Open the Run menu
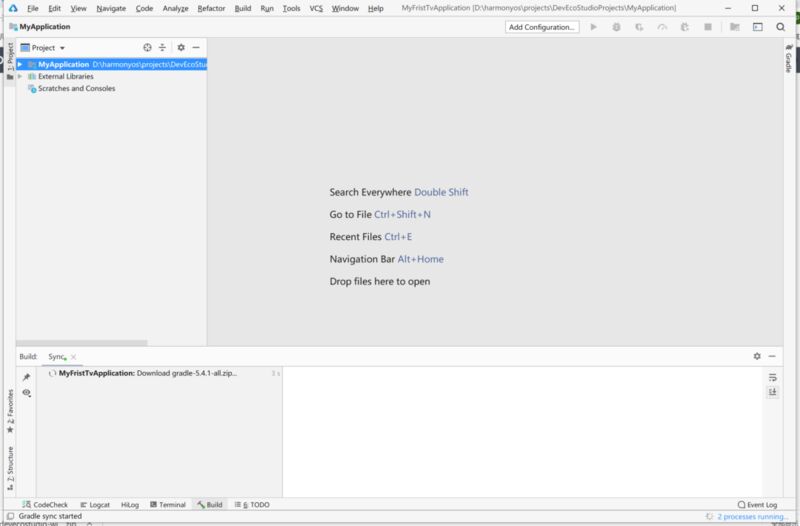The image size is (800, 526). click(267, 8)
